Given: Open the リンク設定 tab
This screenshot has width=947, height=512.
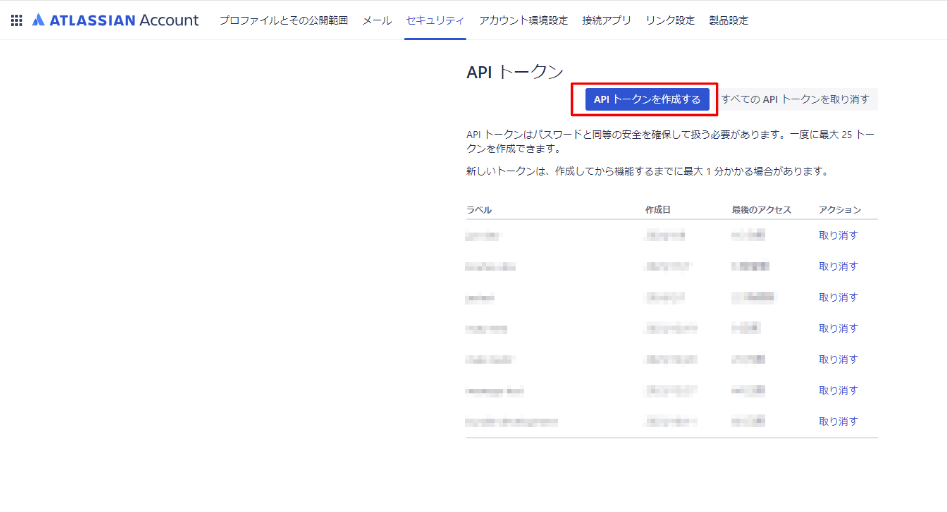Looking at the screenshot, I should [x=670, y=21].
